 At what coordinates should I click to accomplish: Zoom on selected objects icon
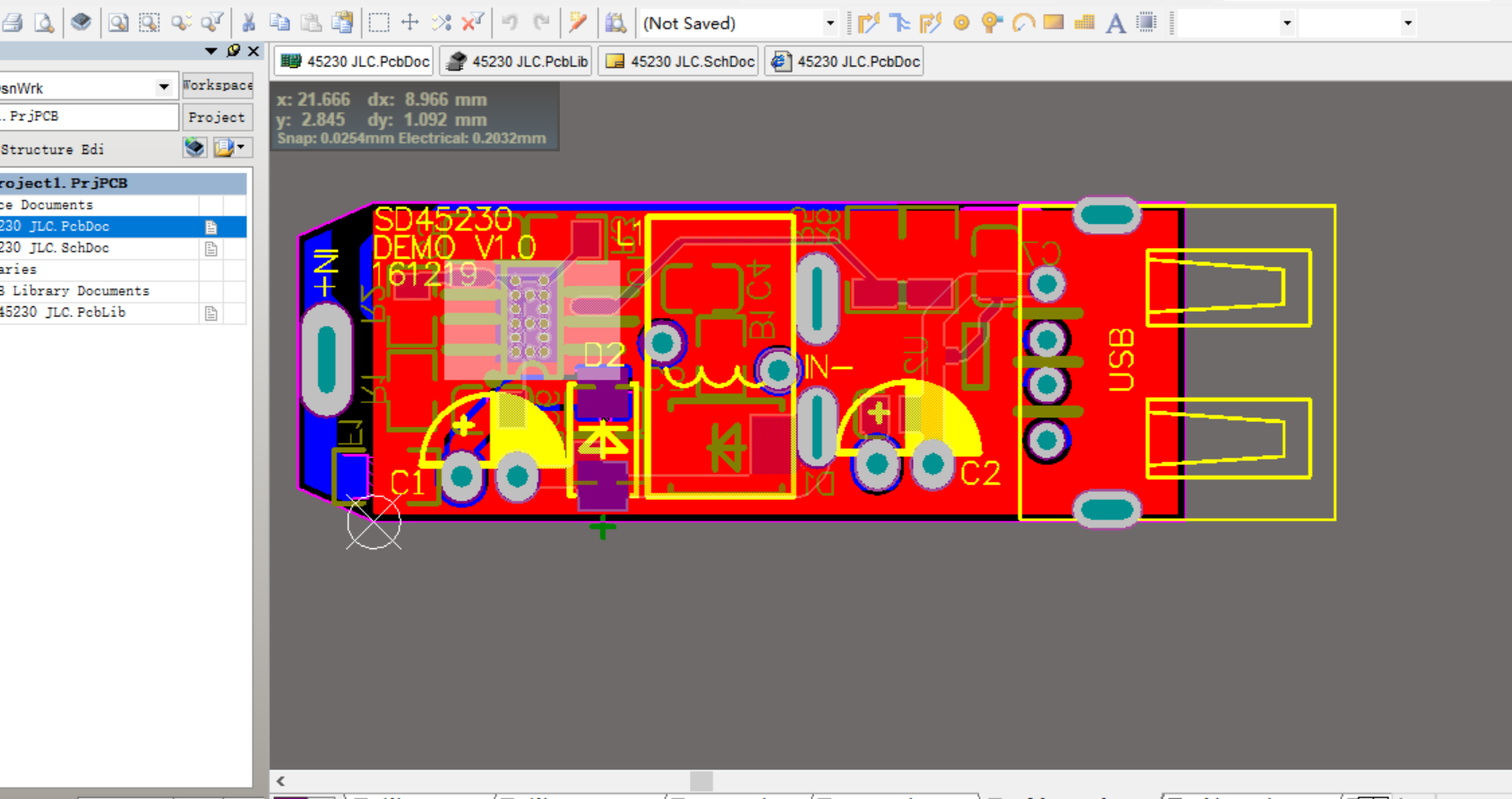click(x=182, y=22)
